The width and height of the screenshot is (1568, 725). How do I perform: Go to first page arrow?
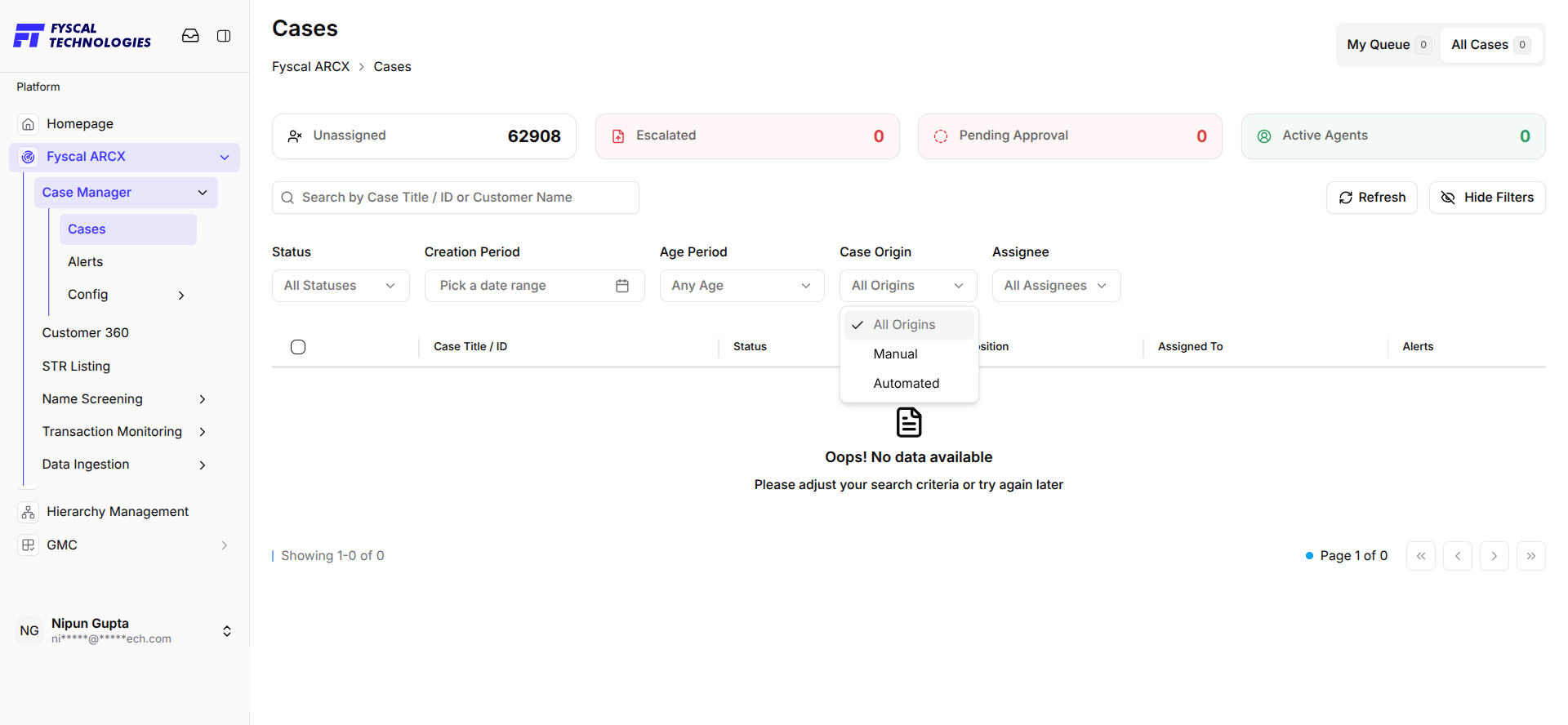click(1421, 556)
